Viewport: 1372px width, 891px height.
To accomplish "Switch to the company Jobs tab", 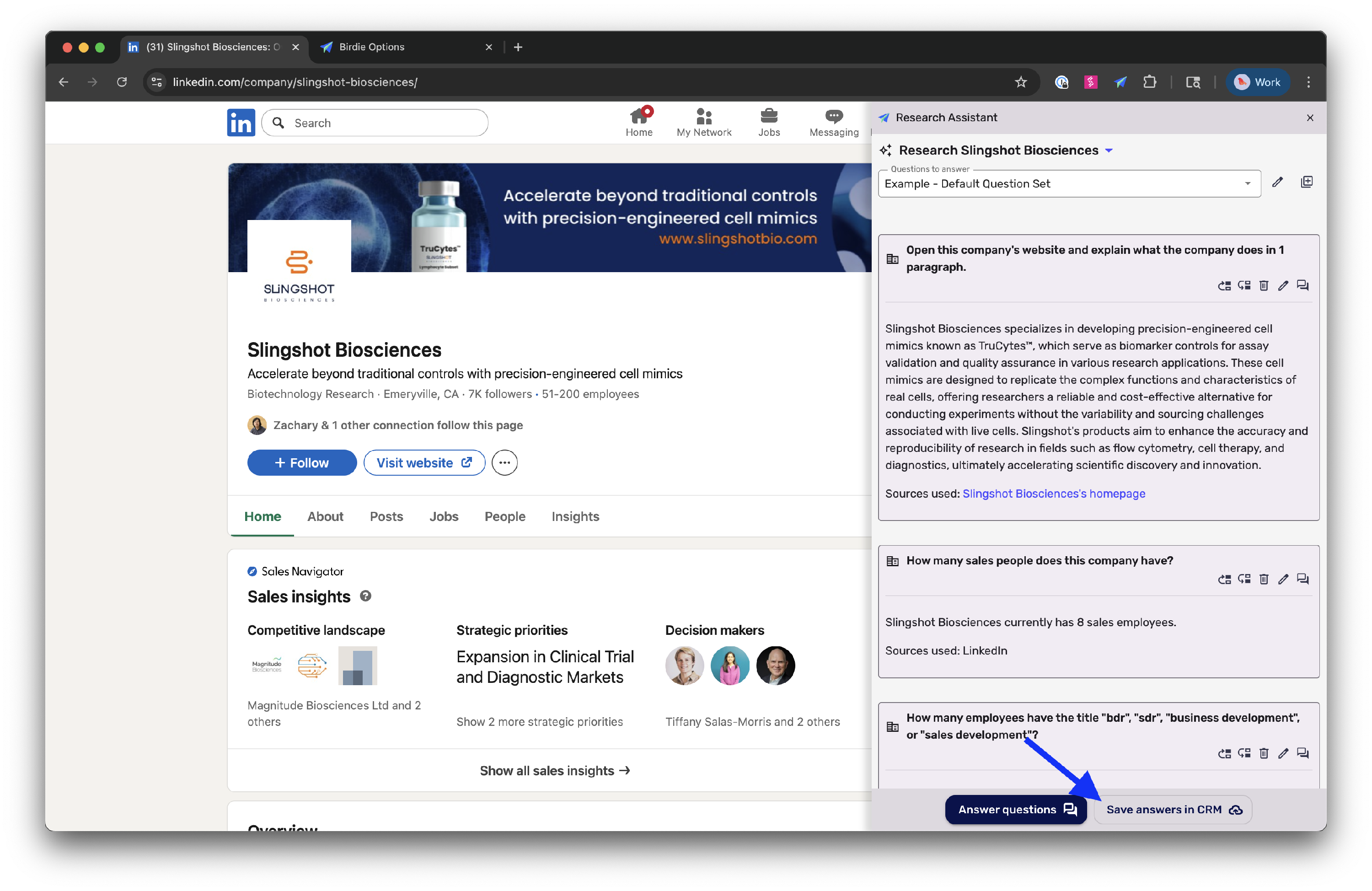I will coord(443,517).
